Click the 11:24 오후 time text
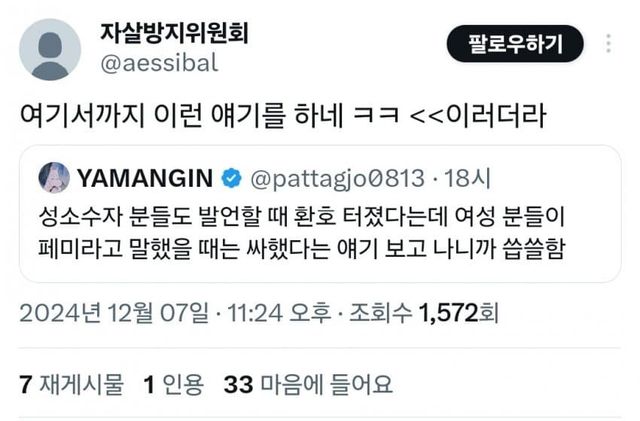The height and width of the screenshot is (421, 640). tap(279, 313)
